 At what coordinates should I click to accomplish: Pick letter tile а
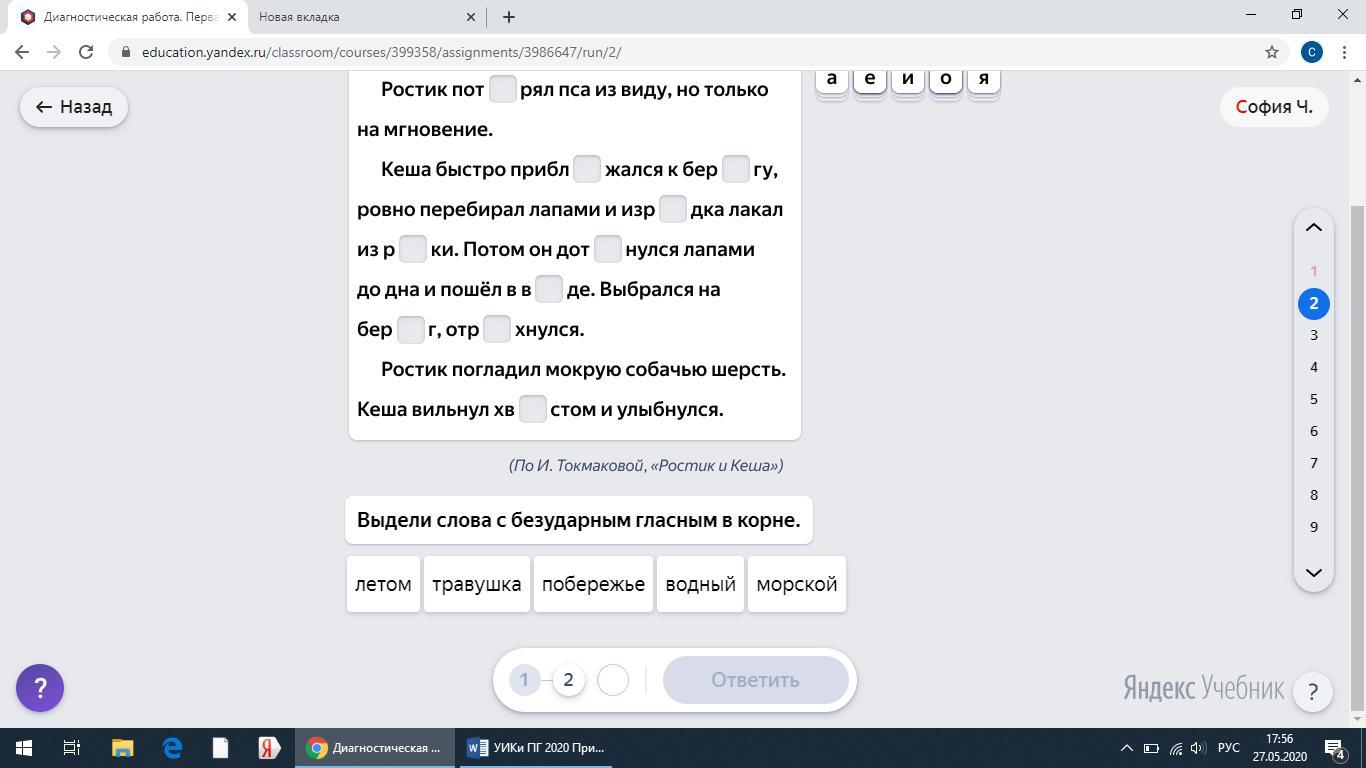(x=832, y=79)
